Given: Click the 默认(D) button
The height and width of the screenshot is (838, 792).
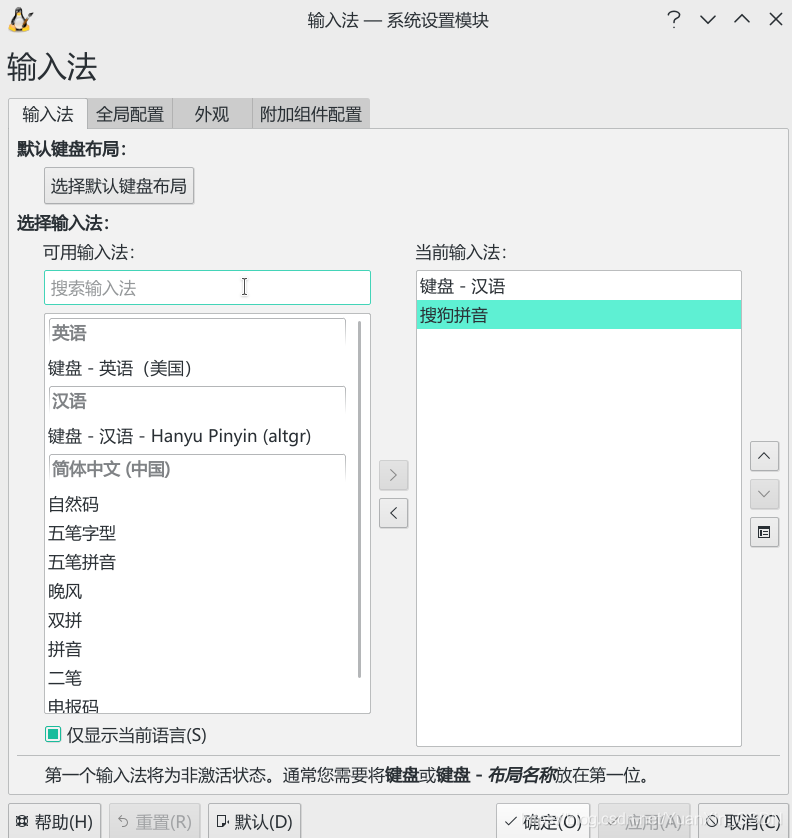Looking at the screenshot, I should click(254, 821).
